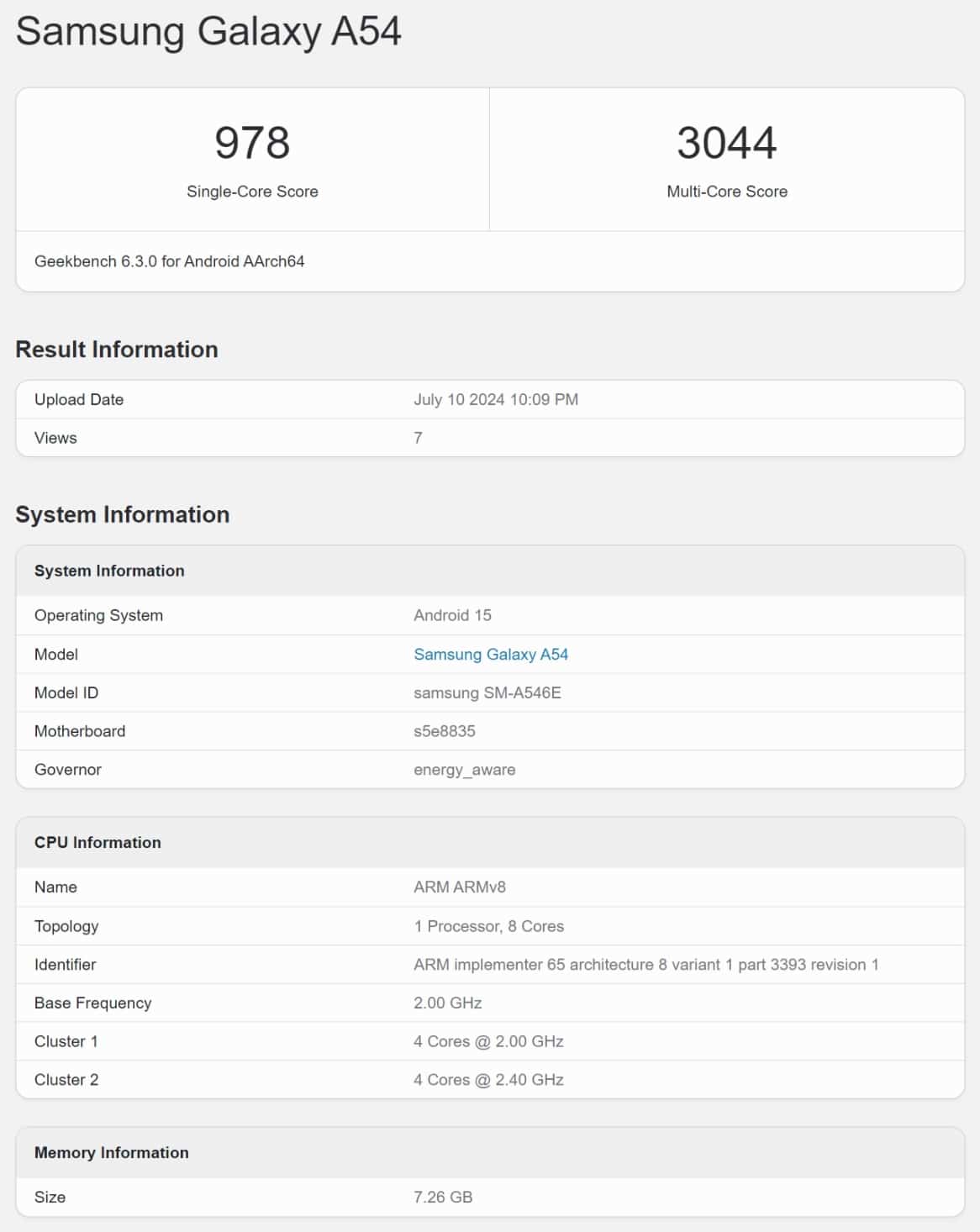Select the 4 Cores @ 2.00 GHz value

[489, 1041]
